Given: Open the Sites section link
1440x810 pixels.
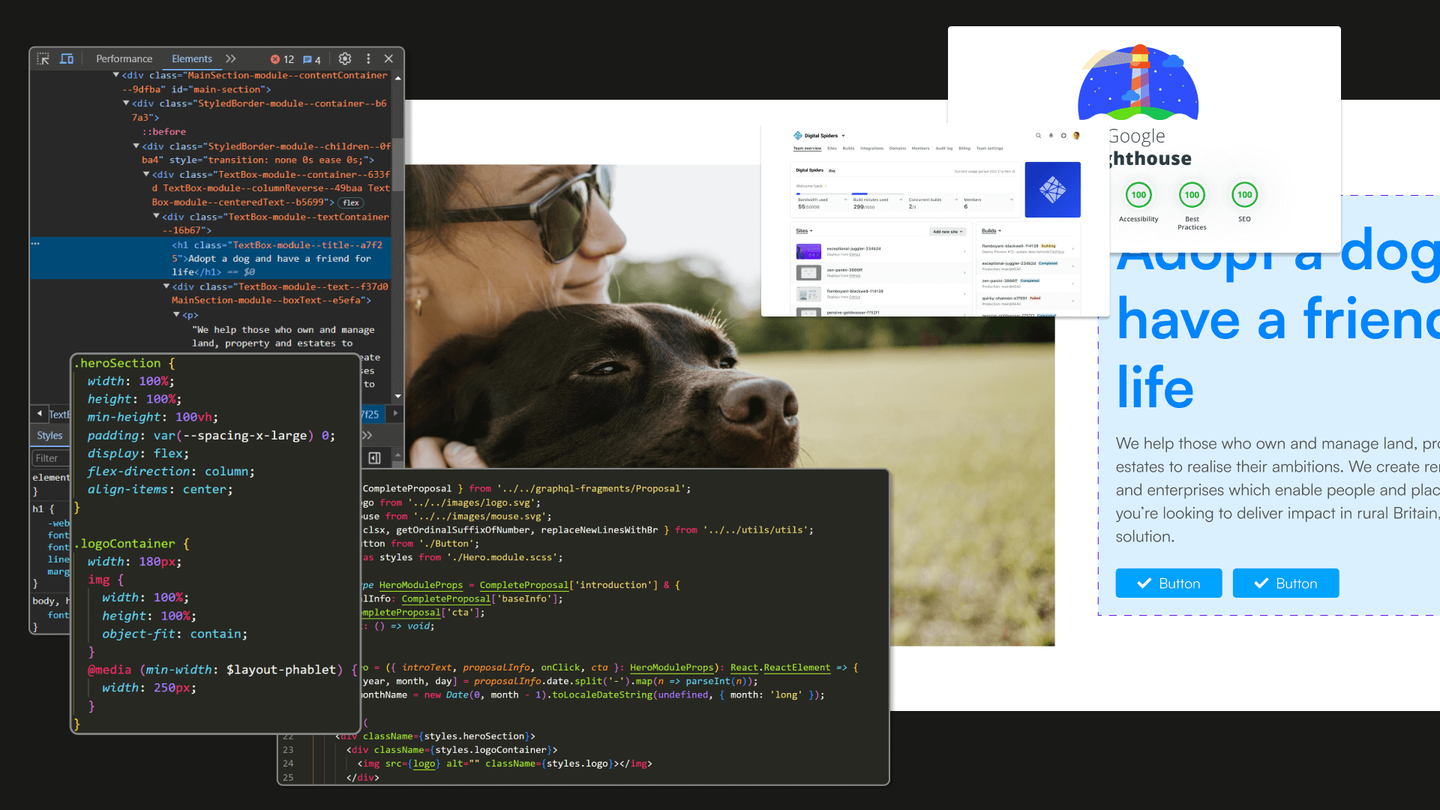Looking at the screenshot, I should tap(802, 231).
